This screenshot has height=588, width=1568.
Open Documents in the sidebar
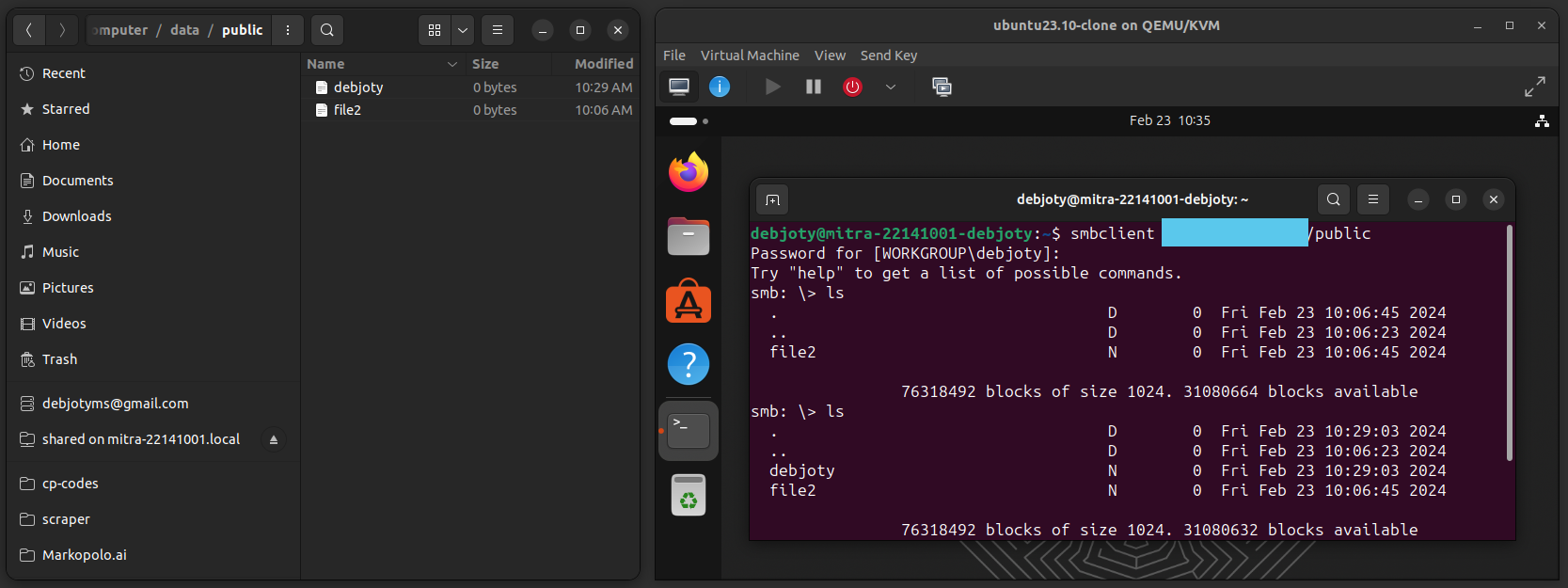click(153, 181)
